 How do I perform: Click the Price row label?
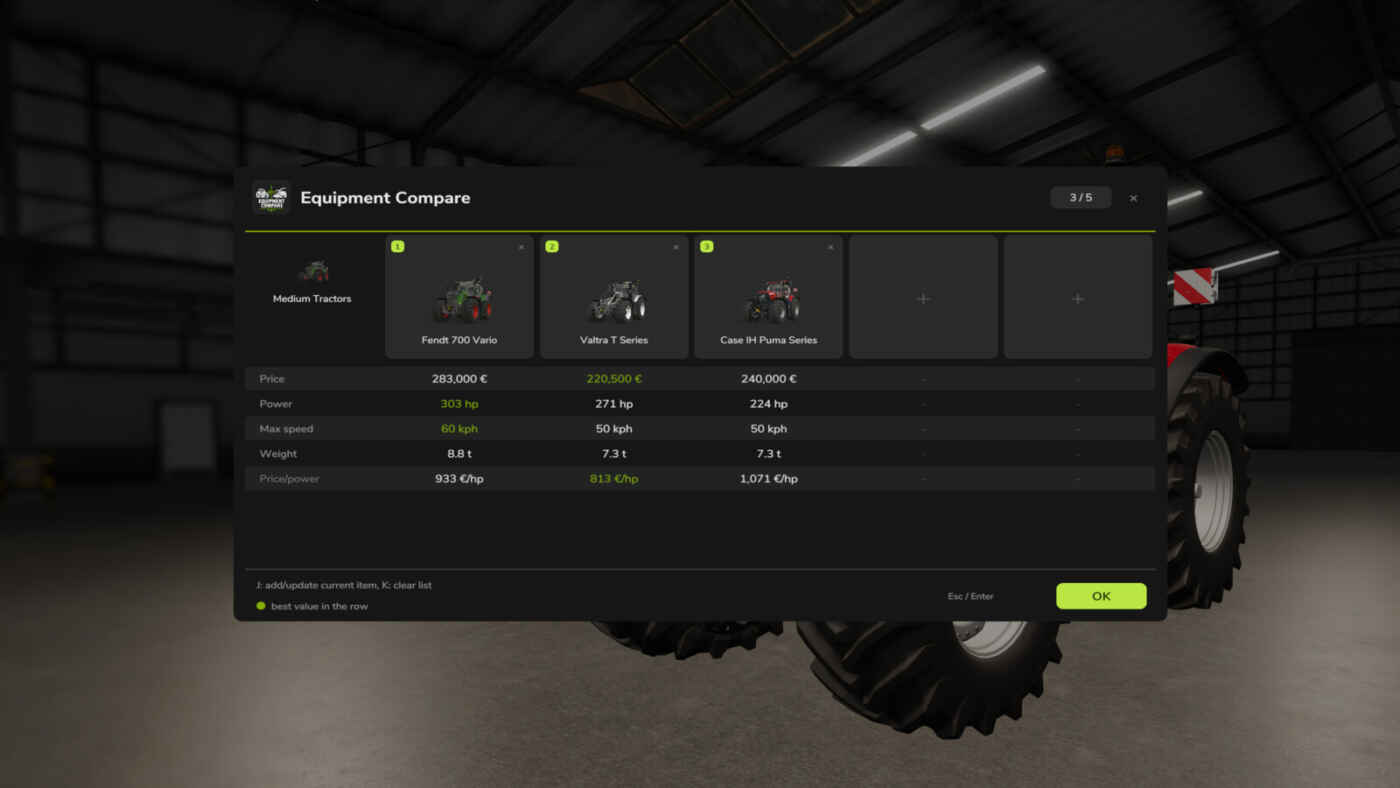pyautogui.click(x=272, y=379)
